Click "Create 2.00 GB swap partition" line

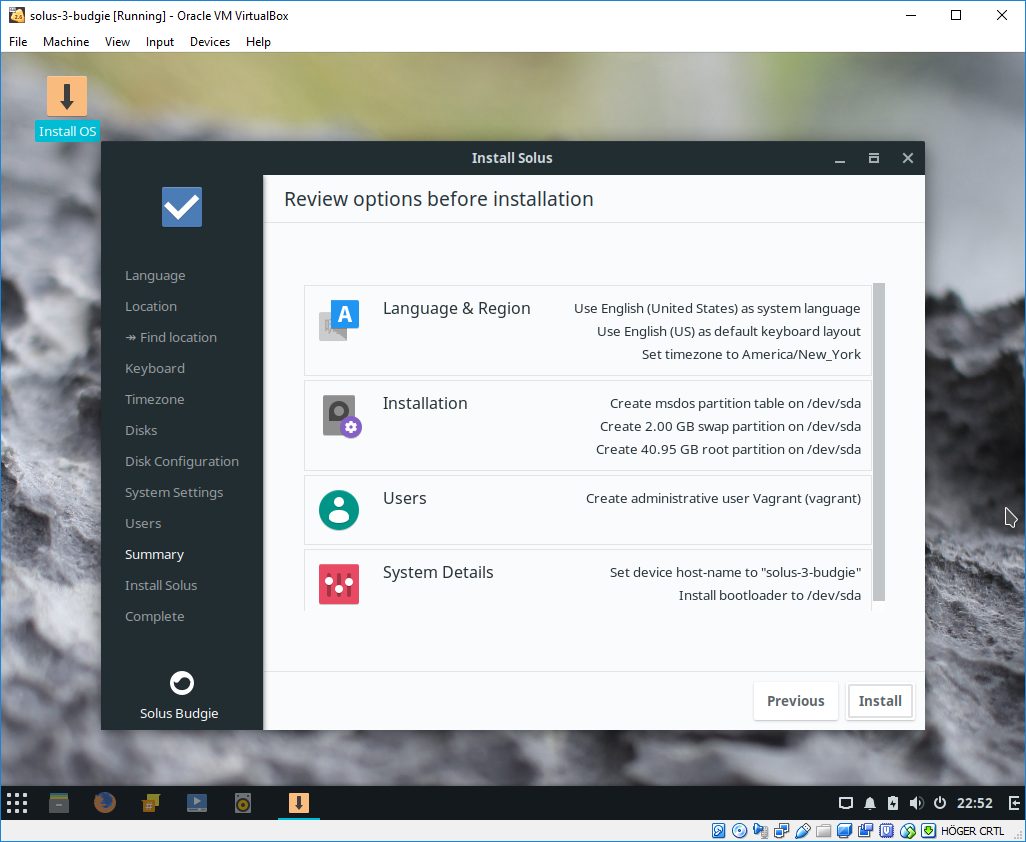[x=730, y=427]
